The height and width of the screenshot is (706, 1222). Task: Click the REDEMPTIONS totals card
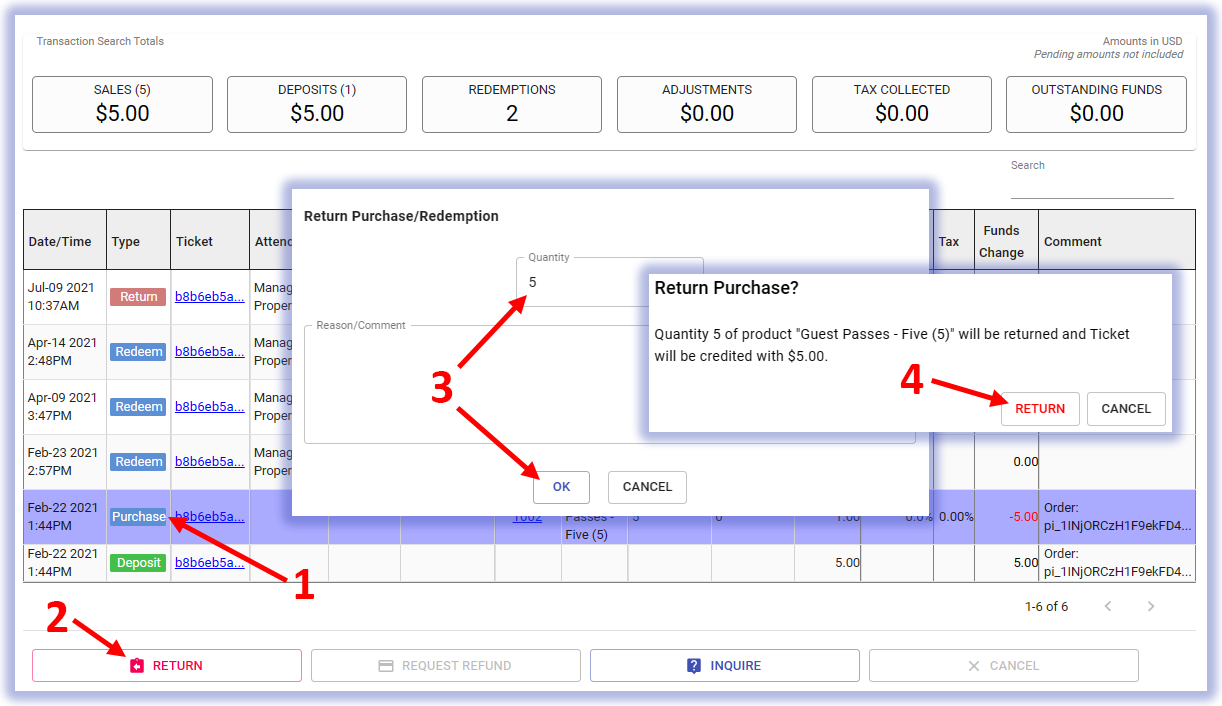(x=512, y=104)
